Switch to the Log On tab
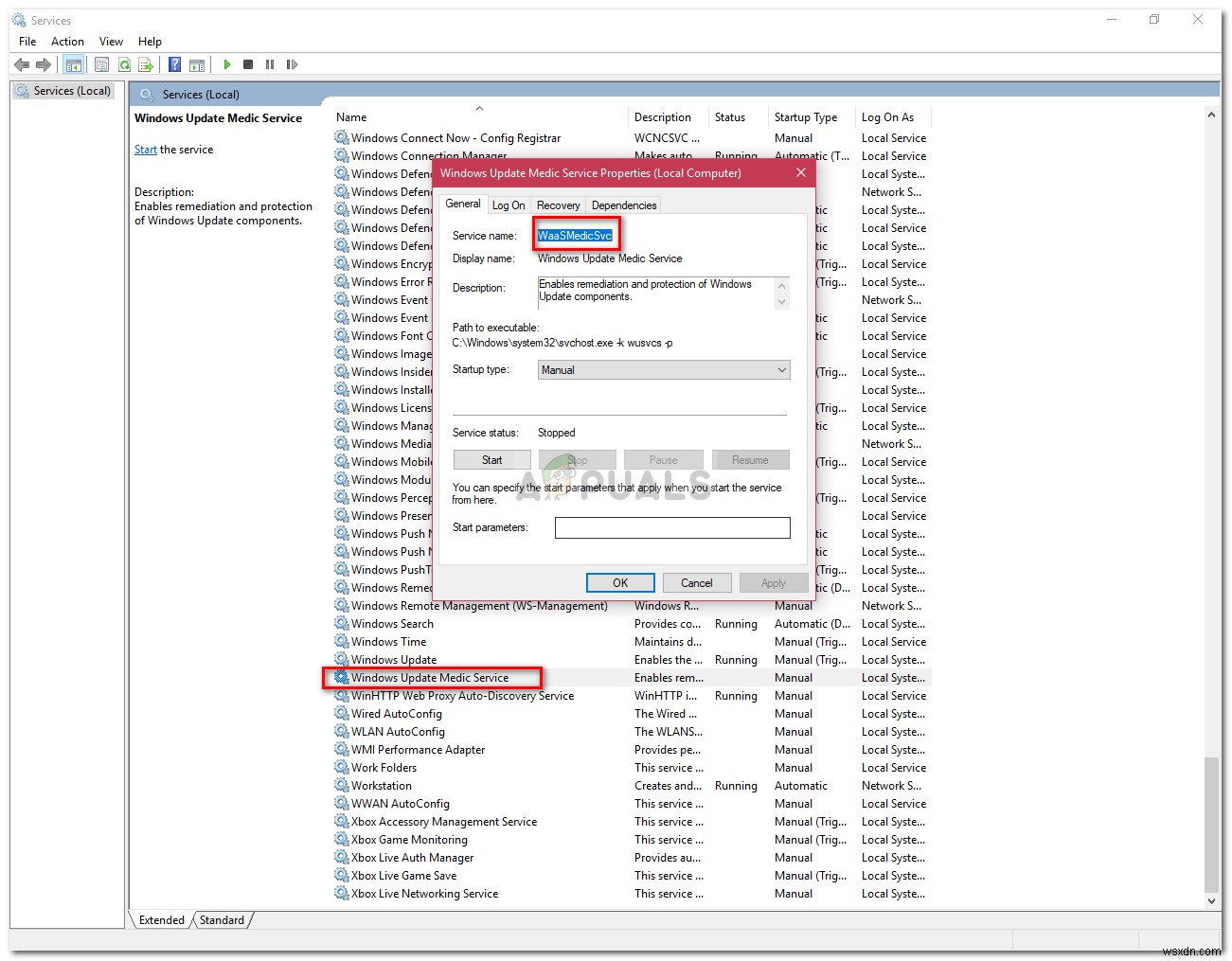The width and height of the screenshot is (1232, 961). click(509, 205)
